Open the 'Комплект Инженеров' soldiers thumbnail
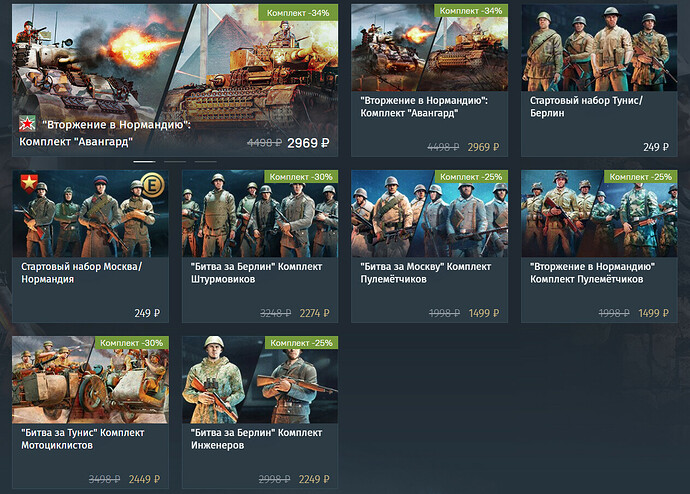 (x=260, y=380)
